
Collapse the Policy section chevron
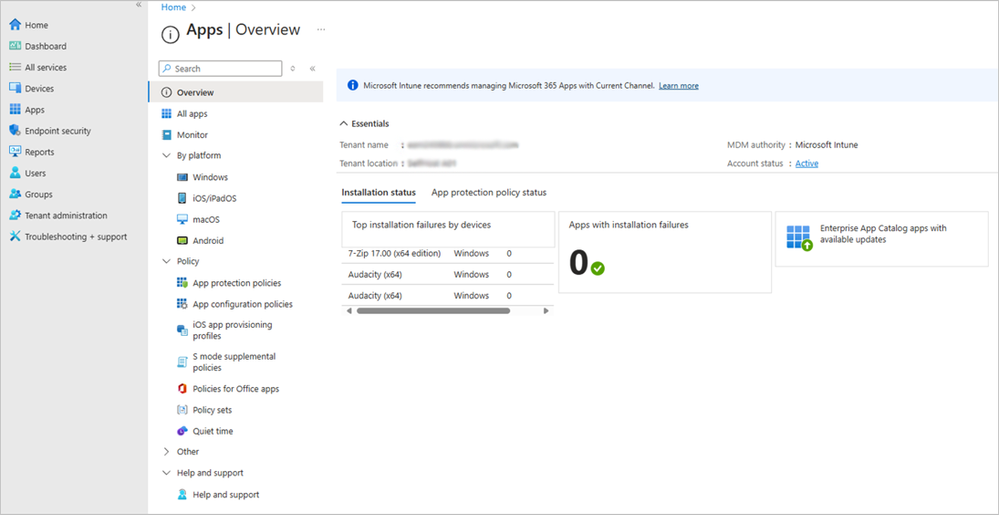(x=167, y=261)
